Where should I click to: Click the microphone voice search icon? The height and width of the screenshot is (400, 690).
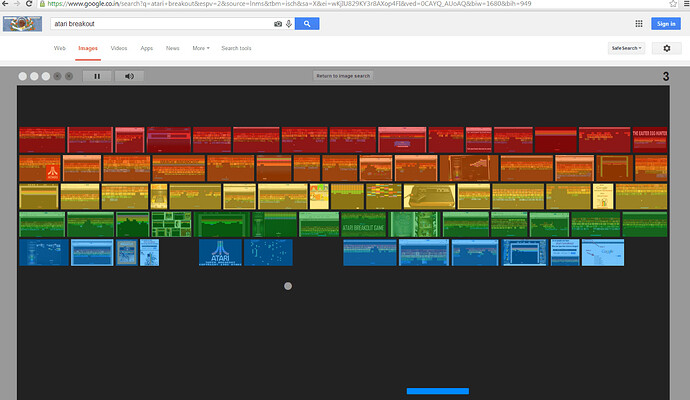point(289,23)
